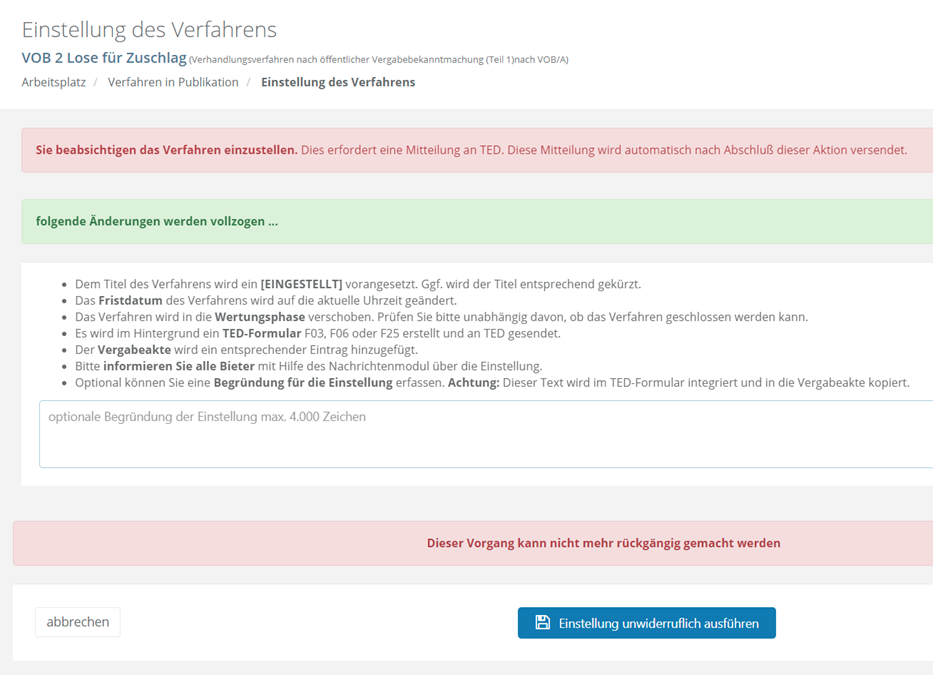Click the red TED notification warning banner
This screenshot has width=933, height=675.
[477, 150]
